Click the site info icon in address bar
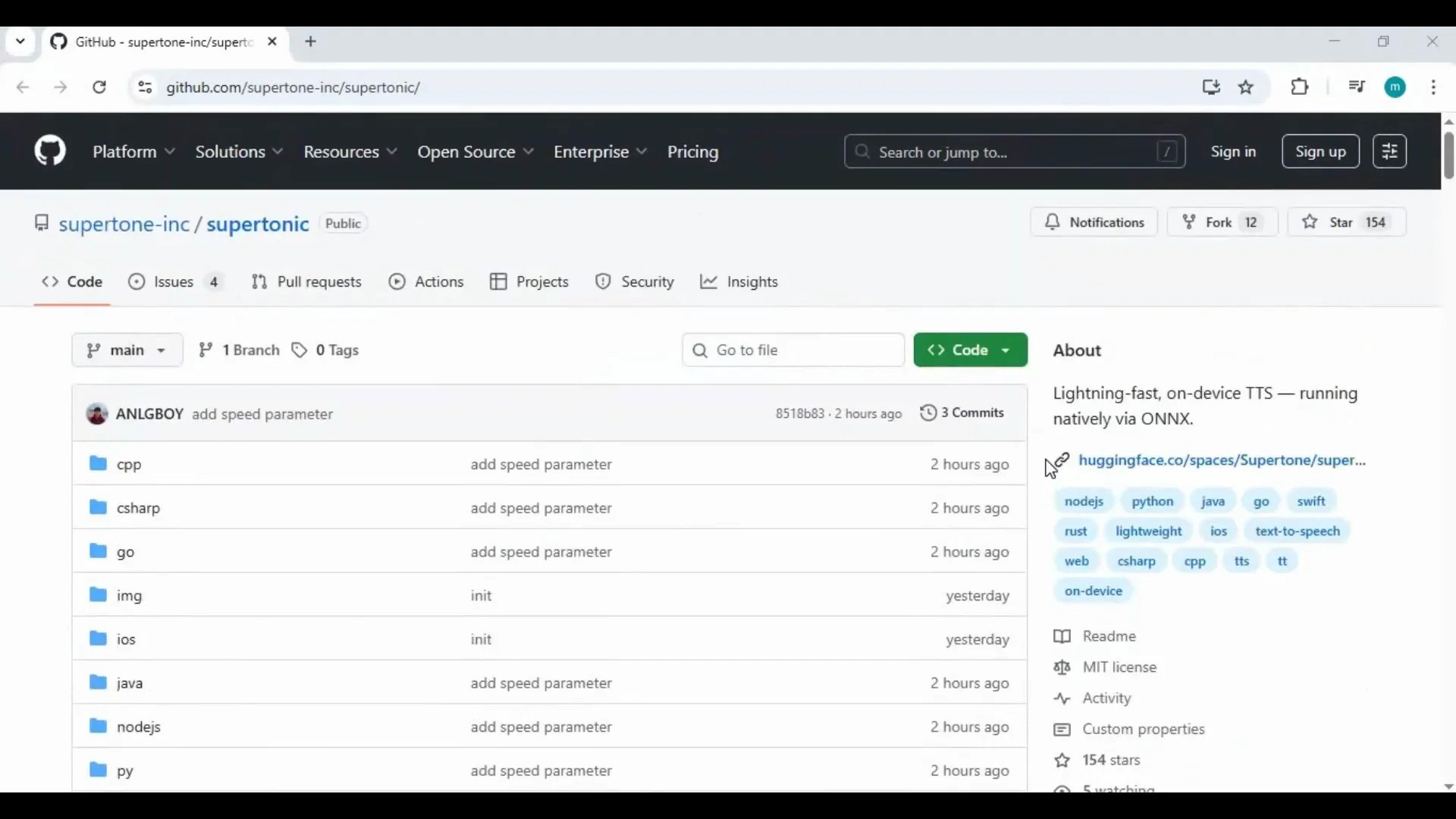Image resolution: width=1456 pixels, height=819 pixels. [x=145, y=87]
